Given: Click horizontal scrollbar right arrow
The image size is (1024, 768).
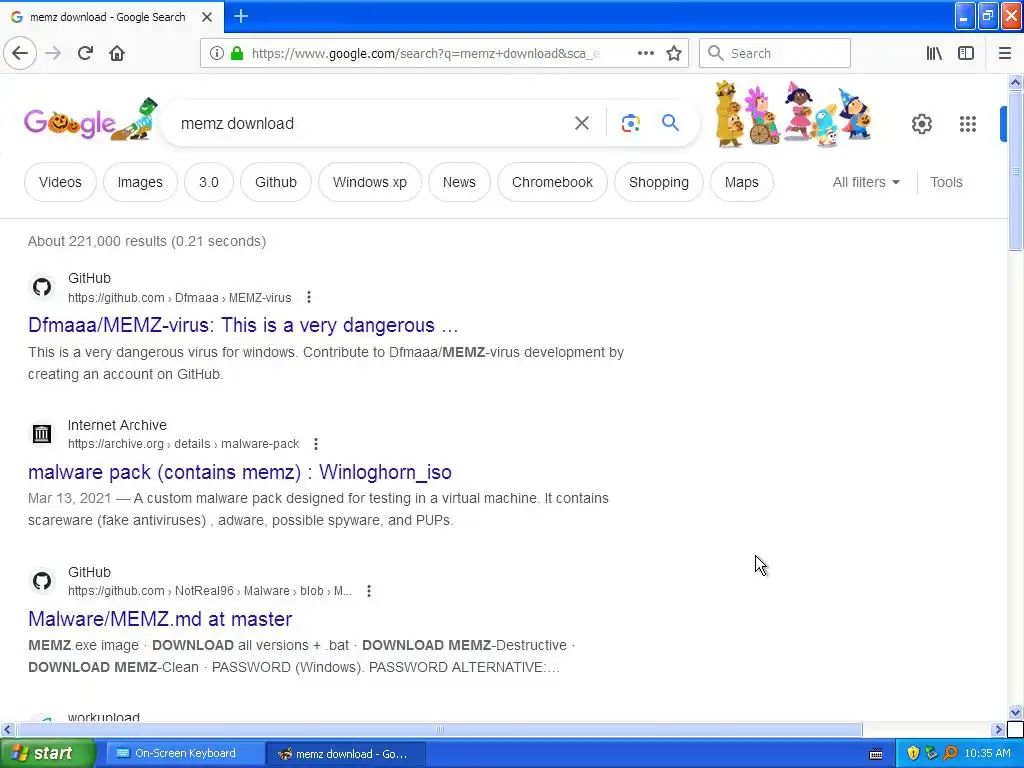Looking at the screenshot, I should [998, 729].
